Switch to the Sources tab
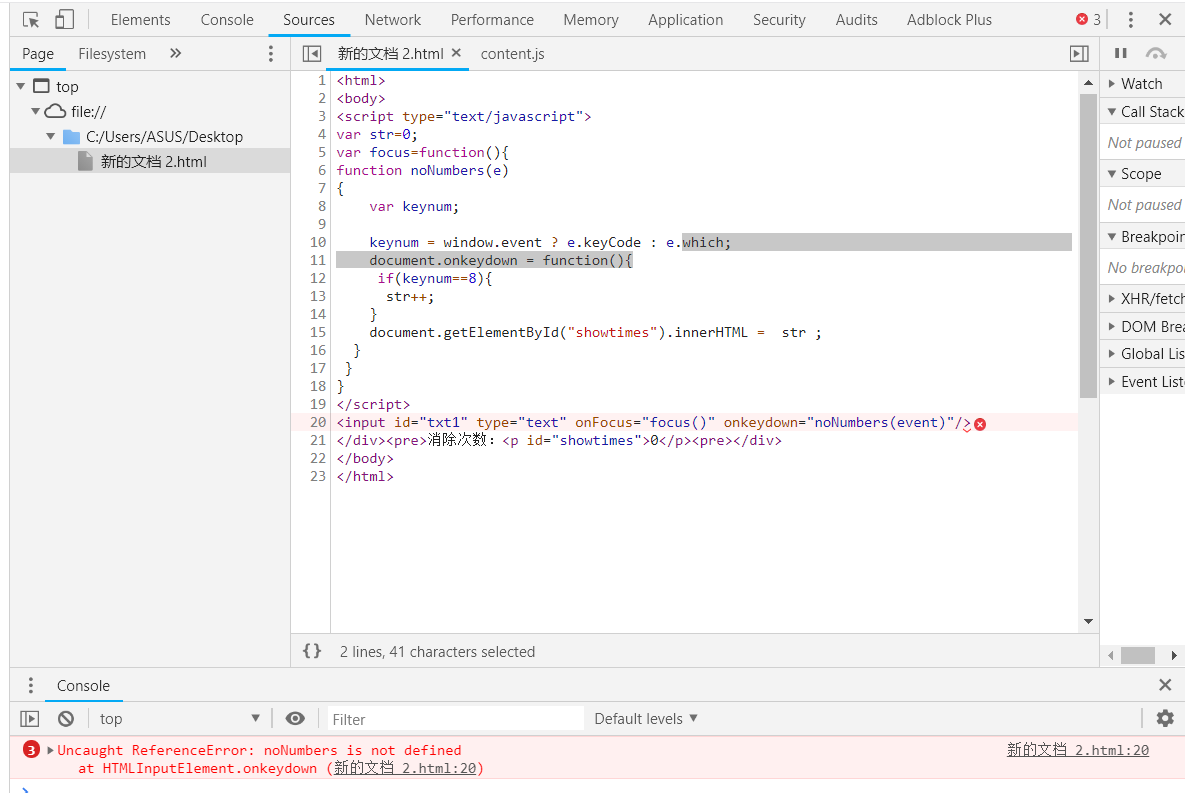 click(x=308, y=20)
